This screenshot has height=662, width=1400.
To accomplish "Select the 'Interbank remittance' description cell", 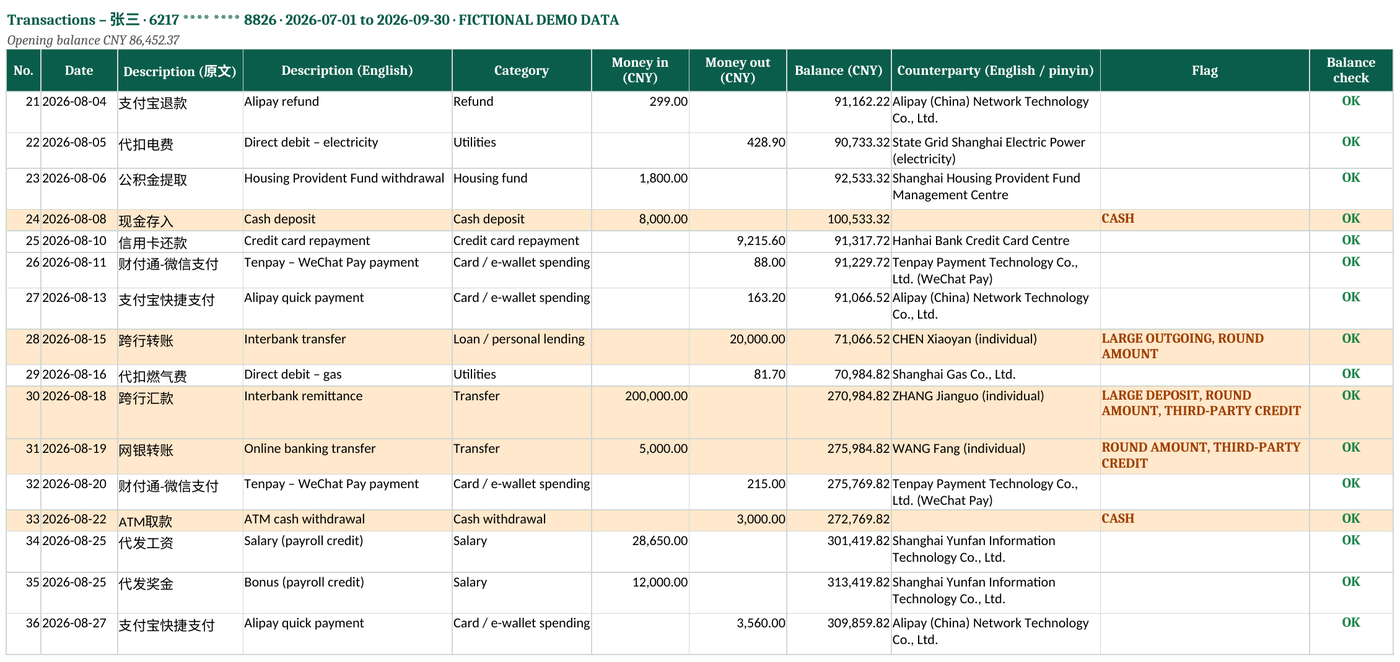I will (347, 412).
